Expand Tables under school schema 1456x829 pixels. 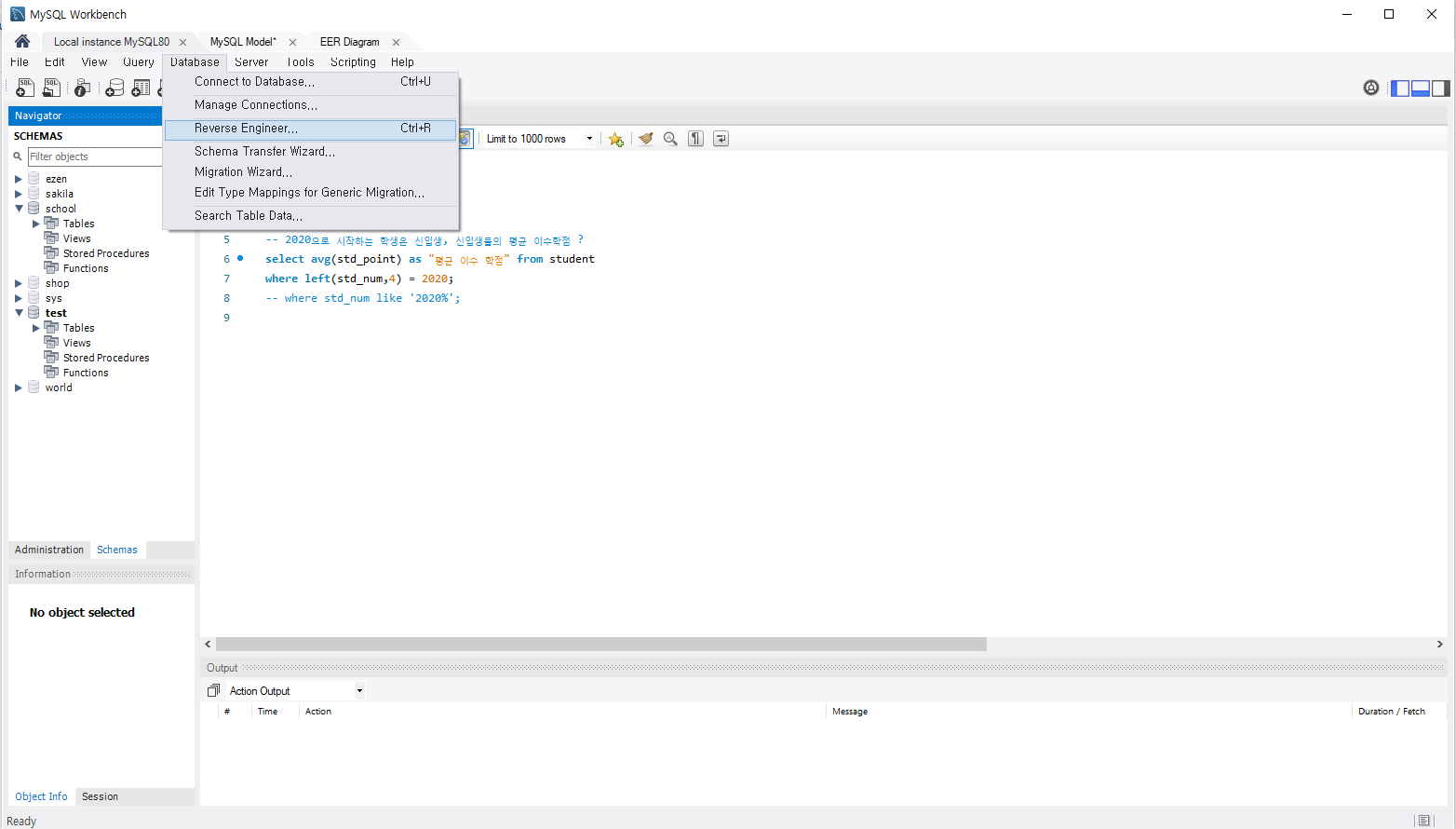click(x=36, y=224)
